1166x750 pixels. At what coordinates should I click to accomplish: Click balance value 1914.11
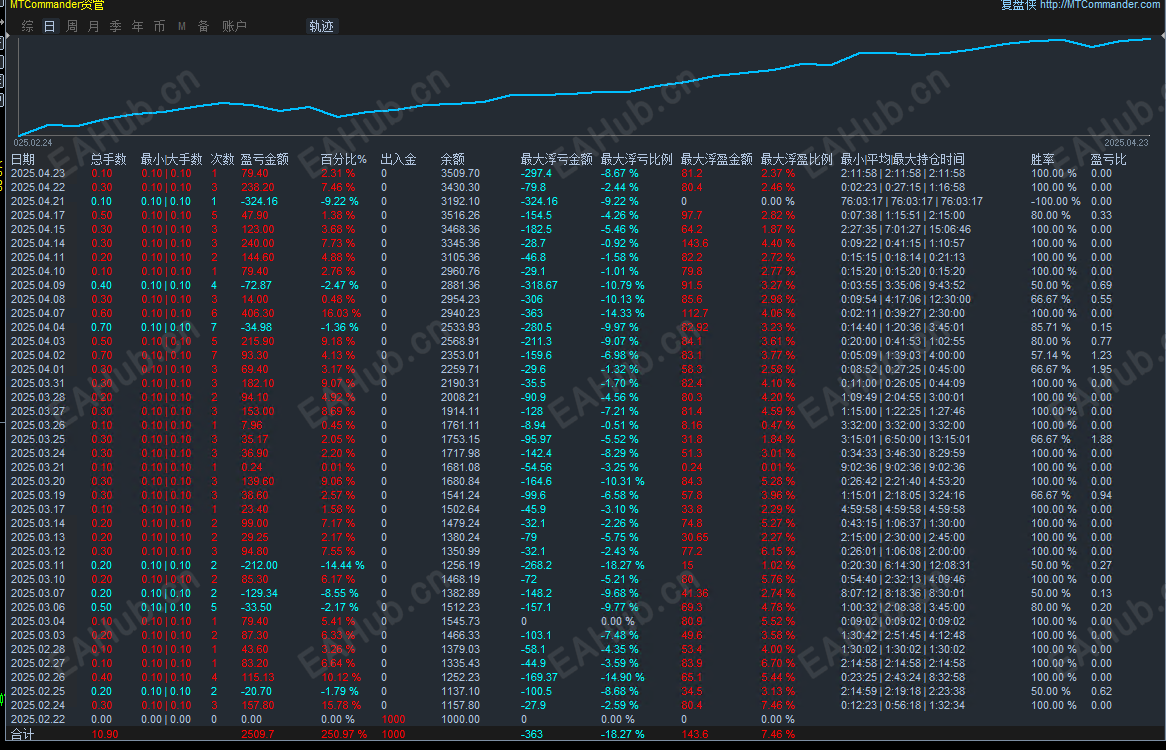pos(460,411)
